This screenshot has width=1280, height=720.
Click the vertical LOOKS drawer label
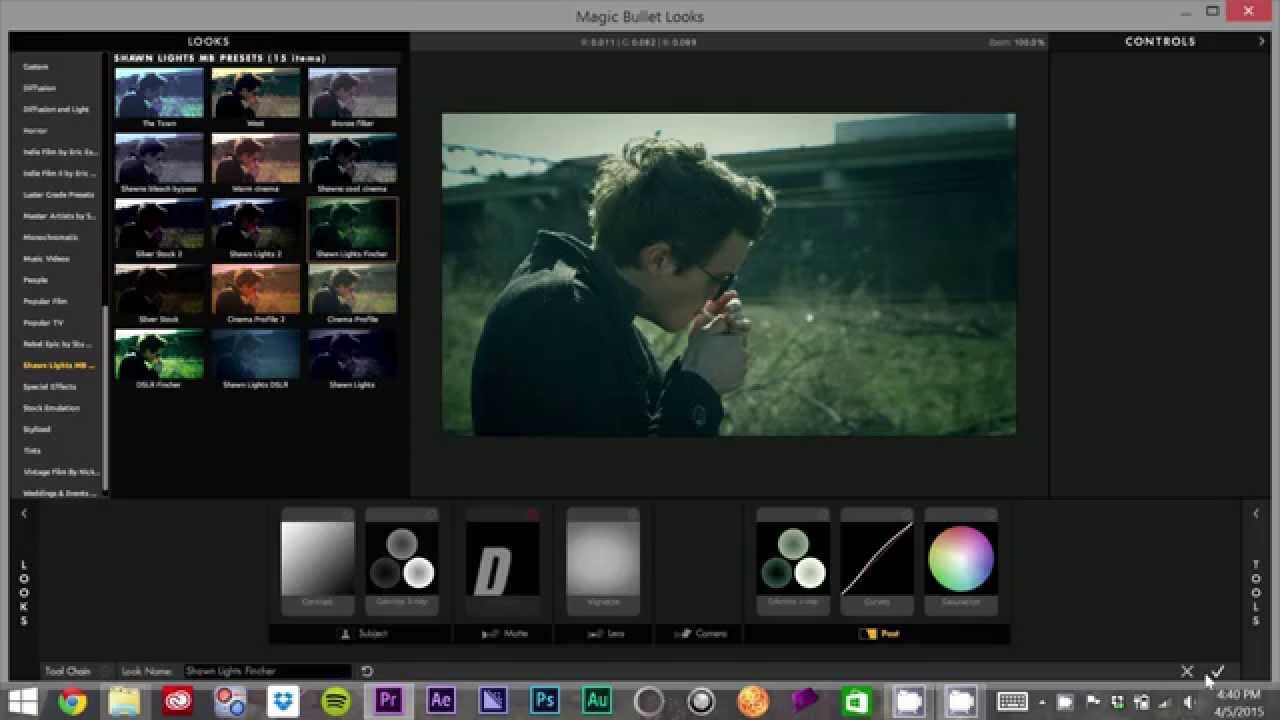(x=24, y=593)
